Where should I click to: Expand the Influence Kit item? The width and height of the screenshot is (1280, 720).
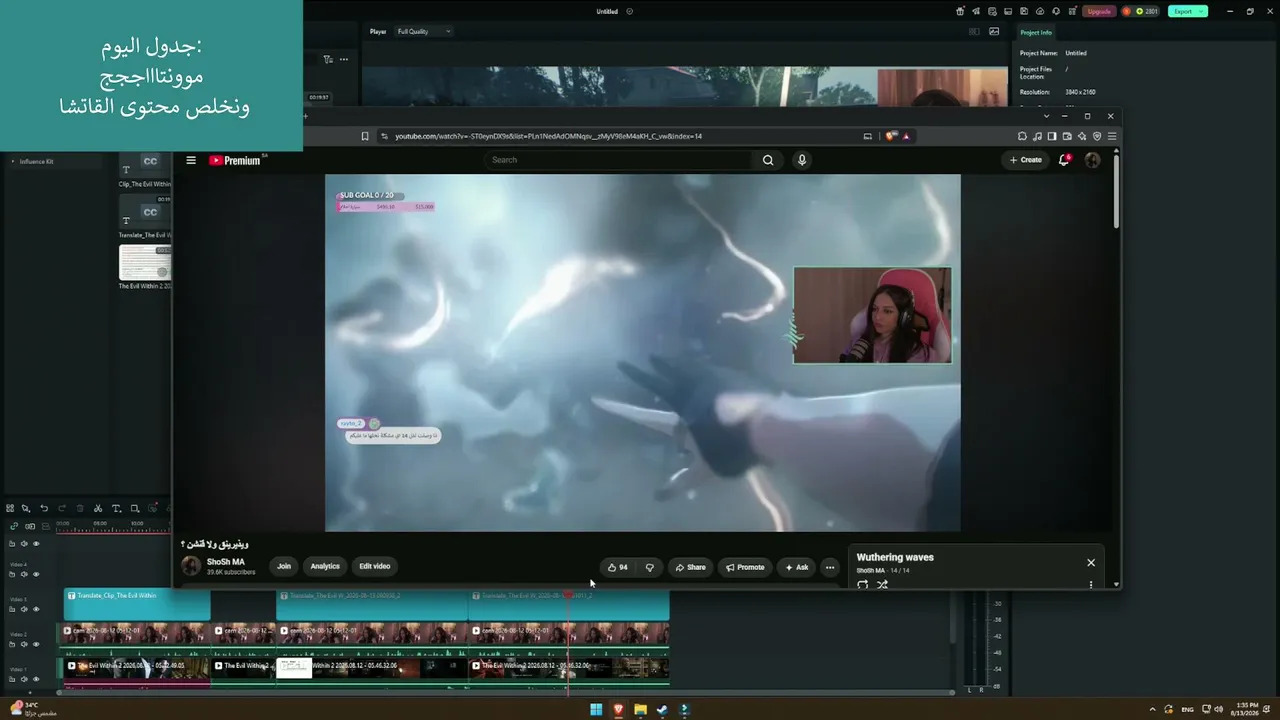tap(13, 161)
